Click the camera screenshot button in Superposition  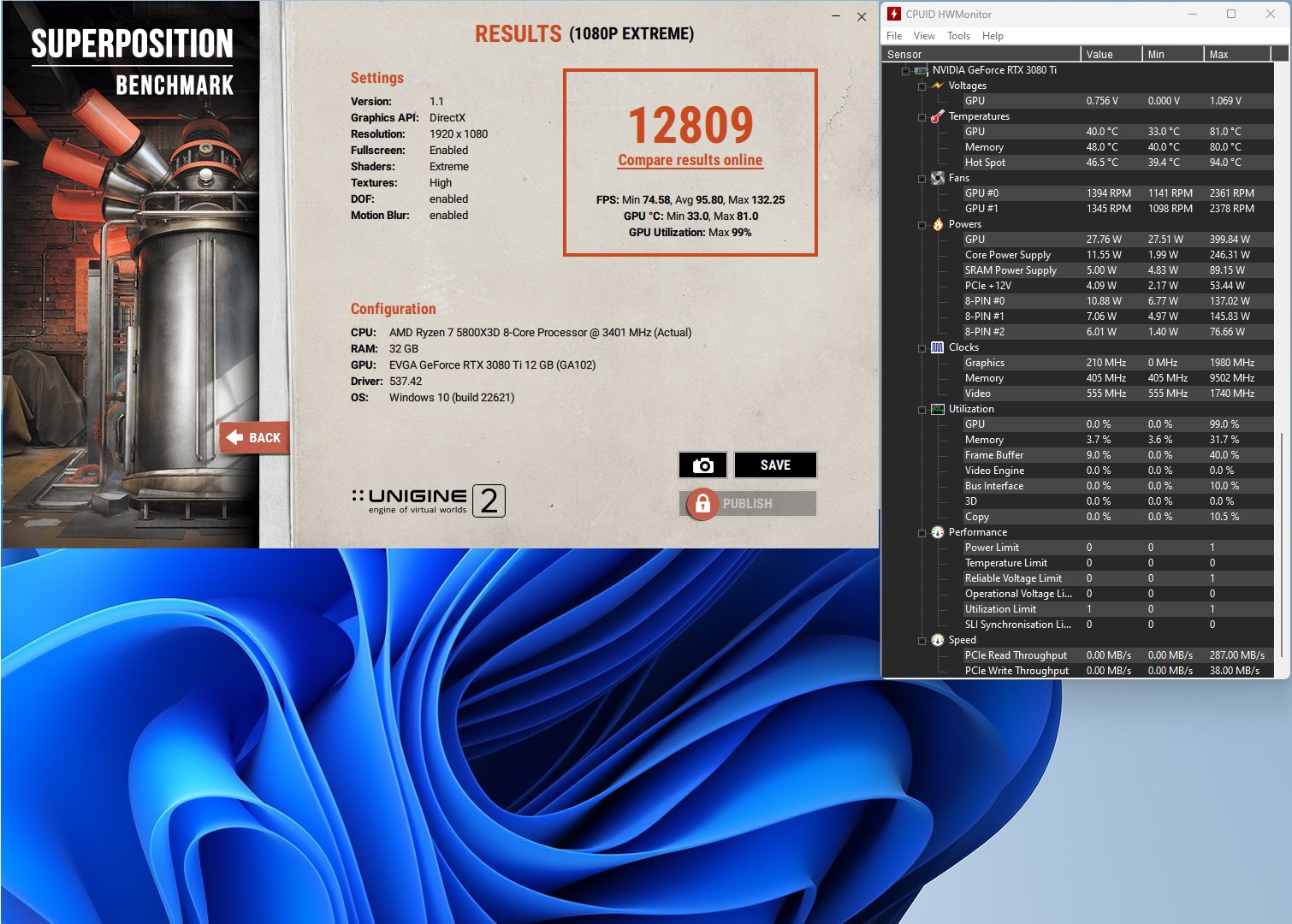click(702, 465)
